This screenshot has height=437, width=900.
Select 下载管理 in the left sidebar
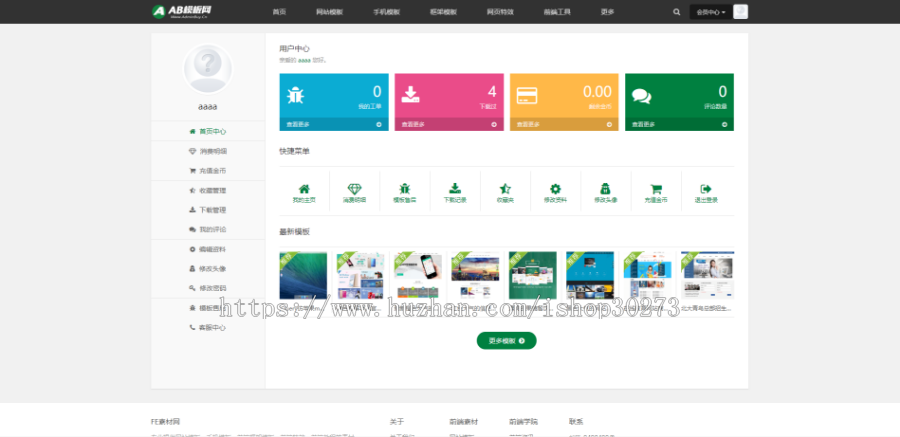[208, 210]
